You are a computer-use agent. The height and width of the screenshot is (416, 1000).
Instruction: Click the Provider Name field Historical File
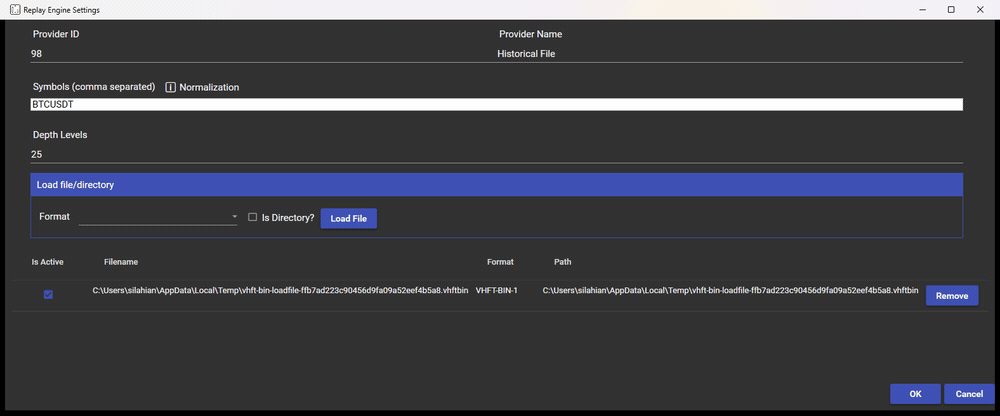[x=730, y=54]
